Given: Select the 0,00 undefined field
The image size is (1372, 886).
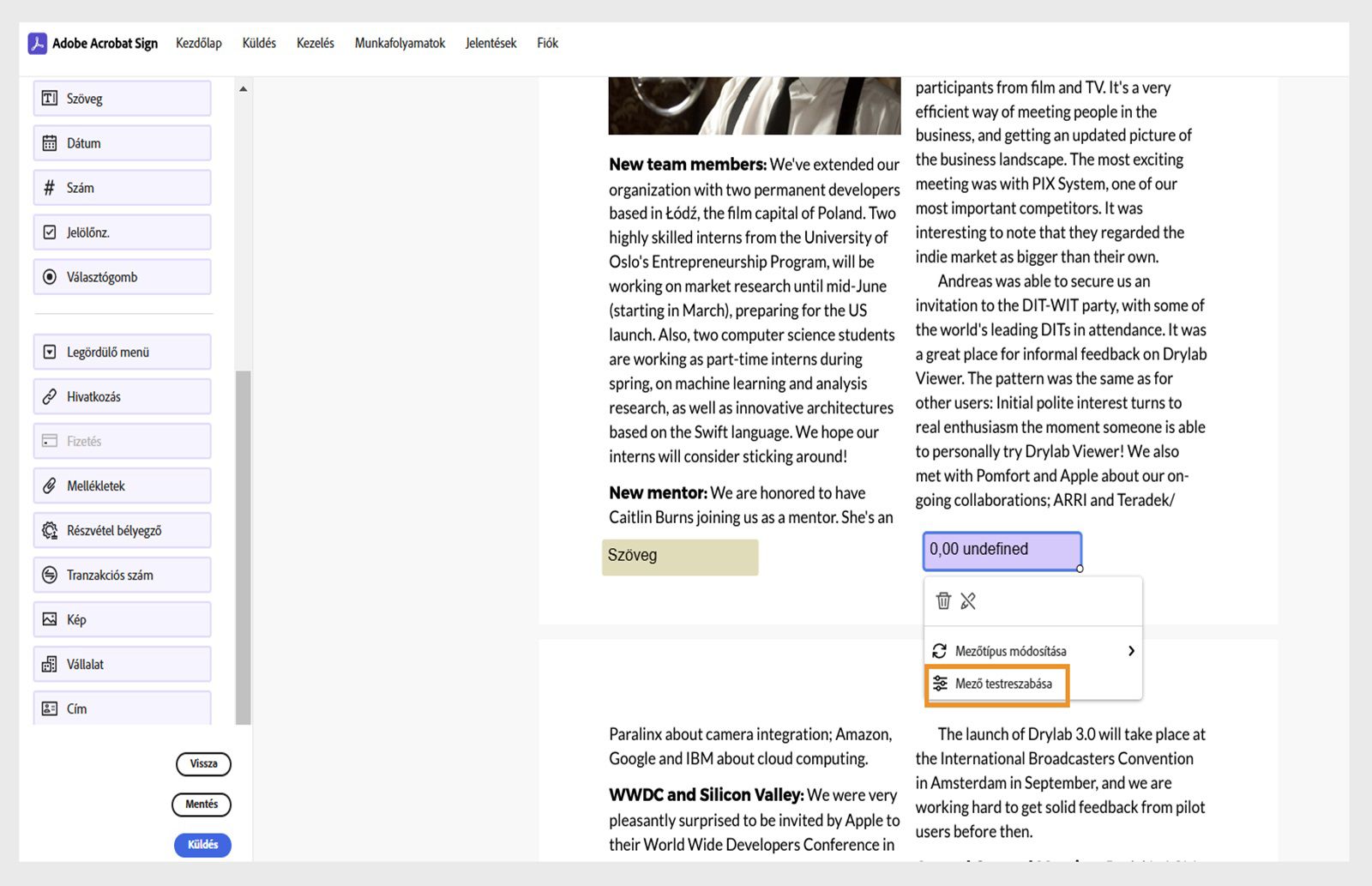Looking at the screenshot, I should 1002,551.
